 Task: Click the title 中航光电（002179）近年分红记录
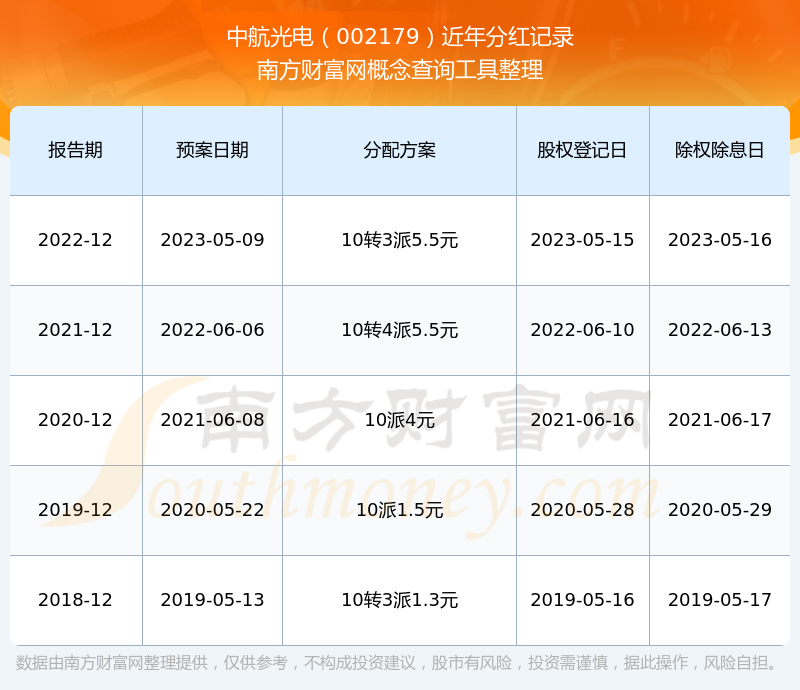(401, 37)
